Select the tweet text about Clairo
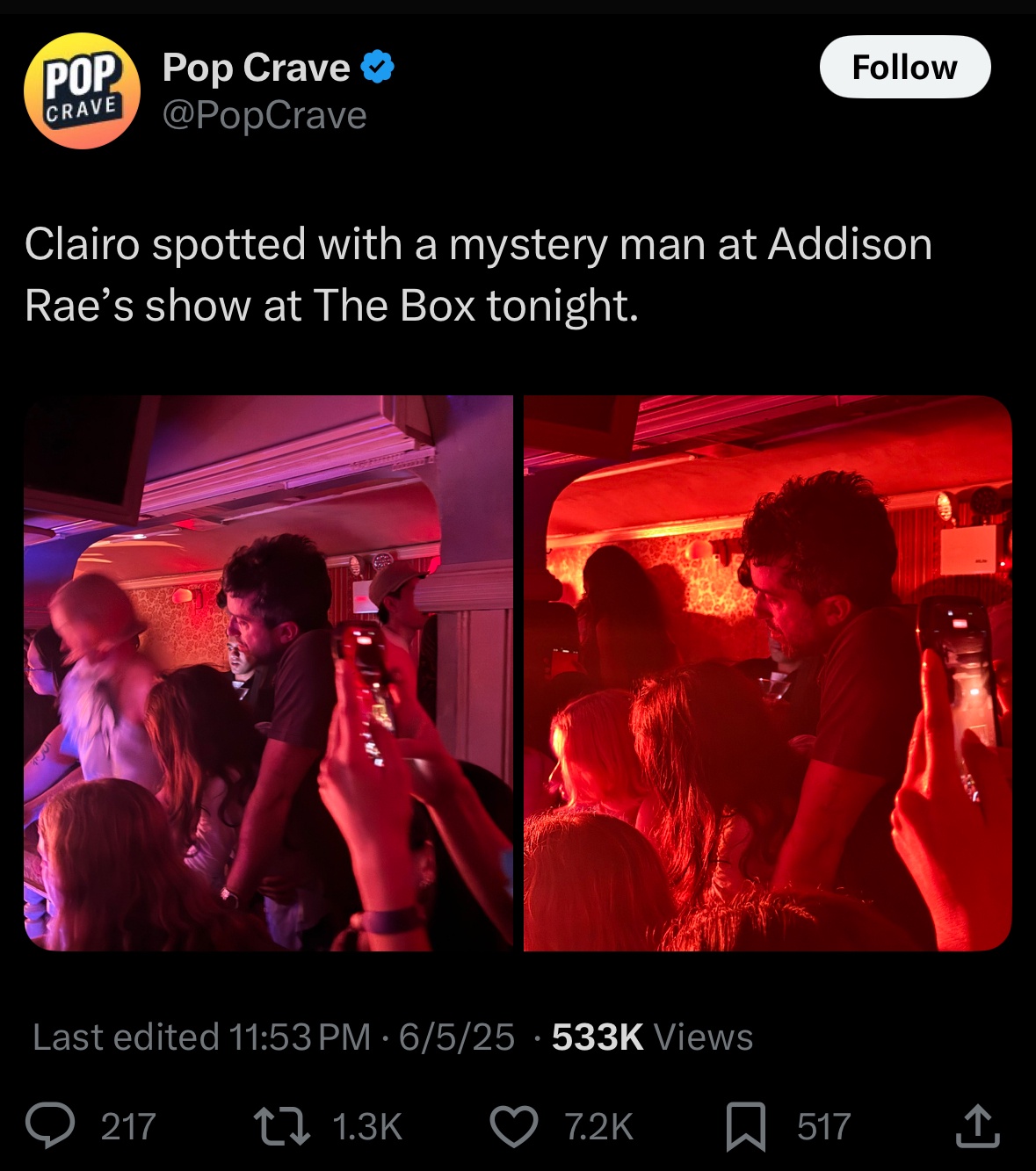The height and width of the screenshot is (1171, 1036). coord(479,275)
